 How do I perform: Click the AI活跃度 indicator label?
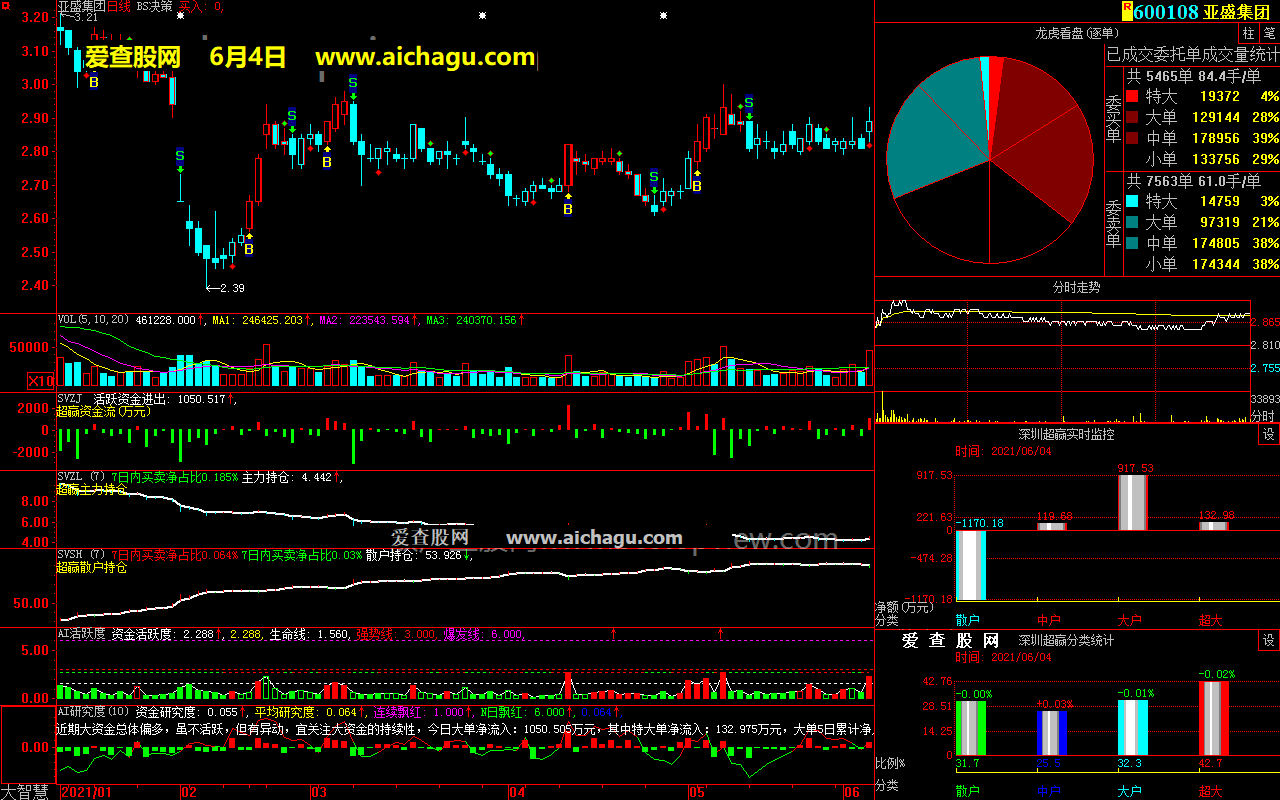point(81,633)
